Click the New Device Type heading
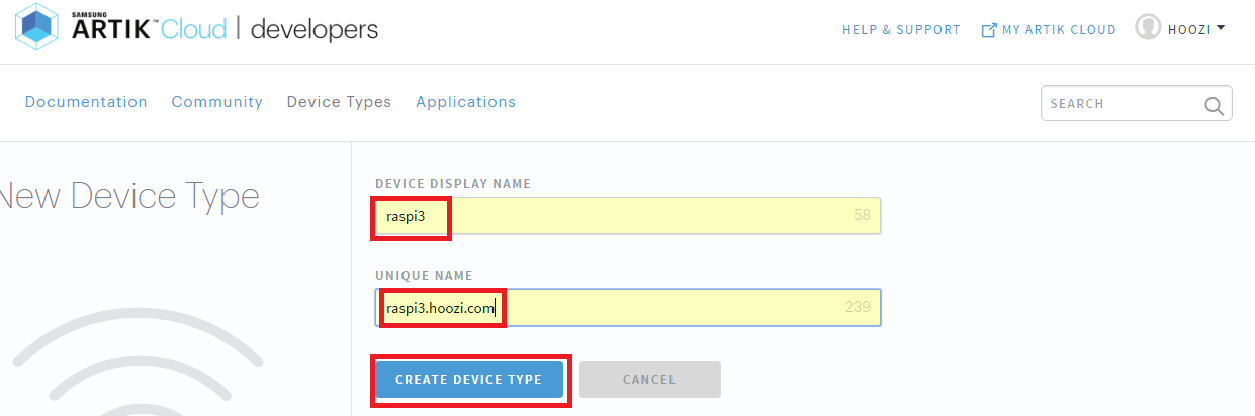1255x416 pixels. 130,196
